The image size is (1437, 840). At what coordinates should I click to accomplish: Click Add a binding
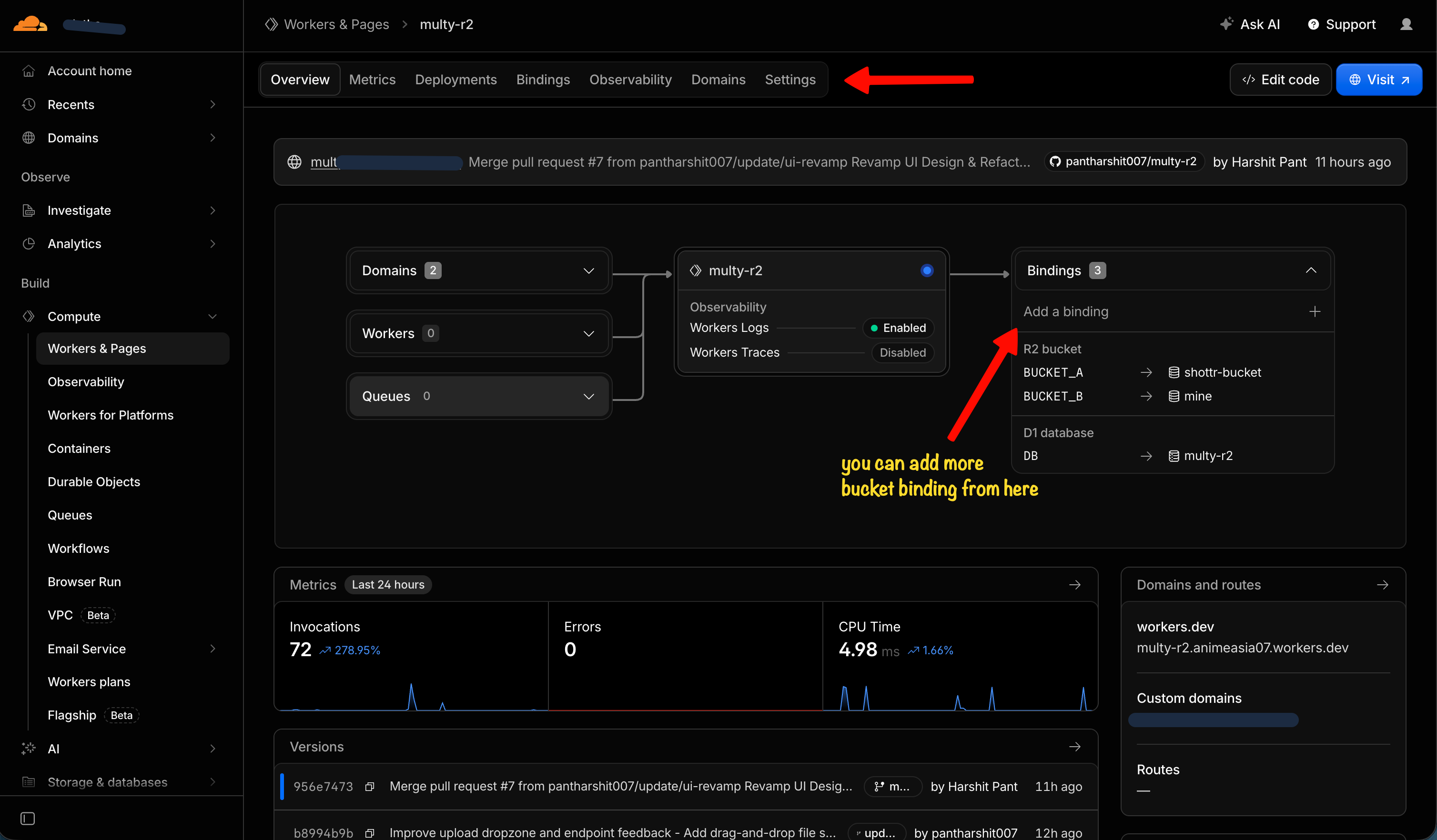pos(1066,311)
